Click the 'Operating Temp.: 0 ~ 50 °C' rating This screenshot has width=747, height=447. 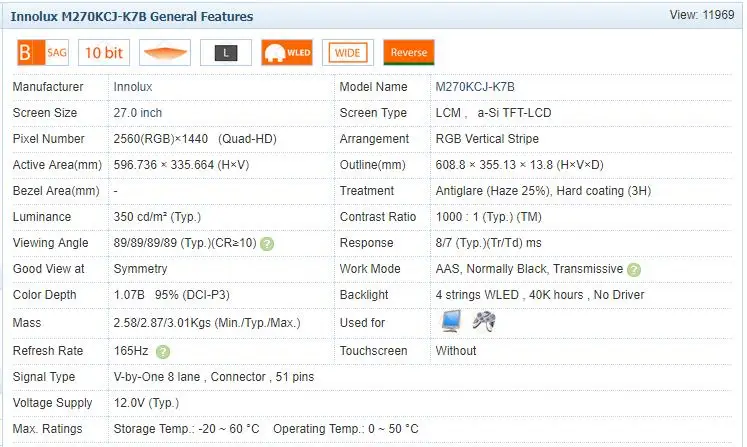click(x=346, y=429)
